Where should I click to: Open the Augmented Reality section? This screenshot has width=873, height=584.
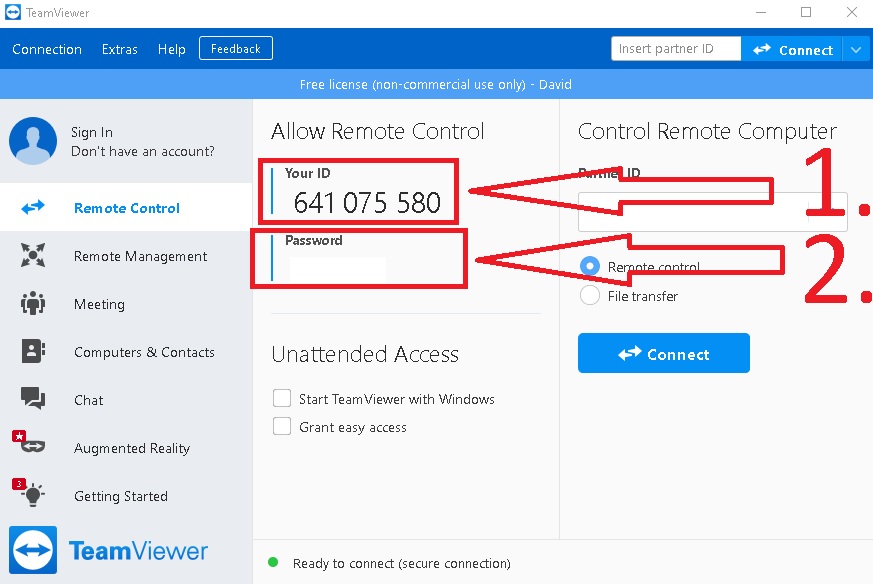126,448
